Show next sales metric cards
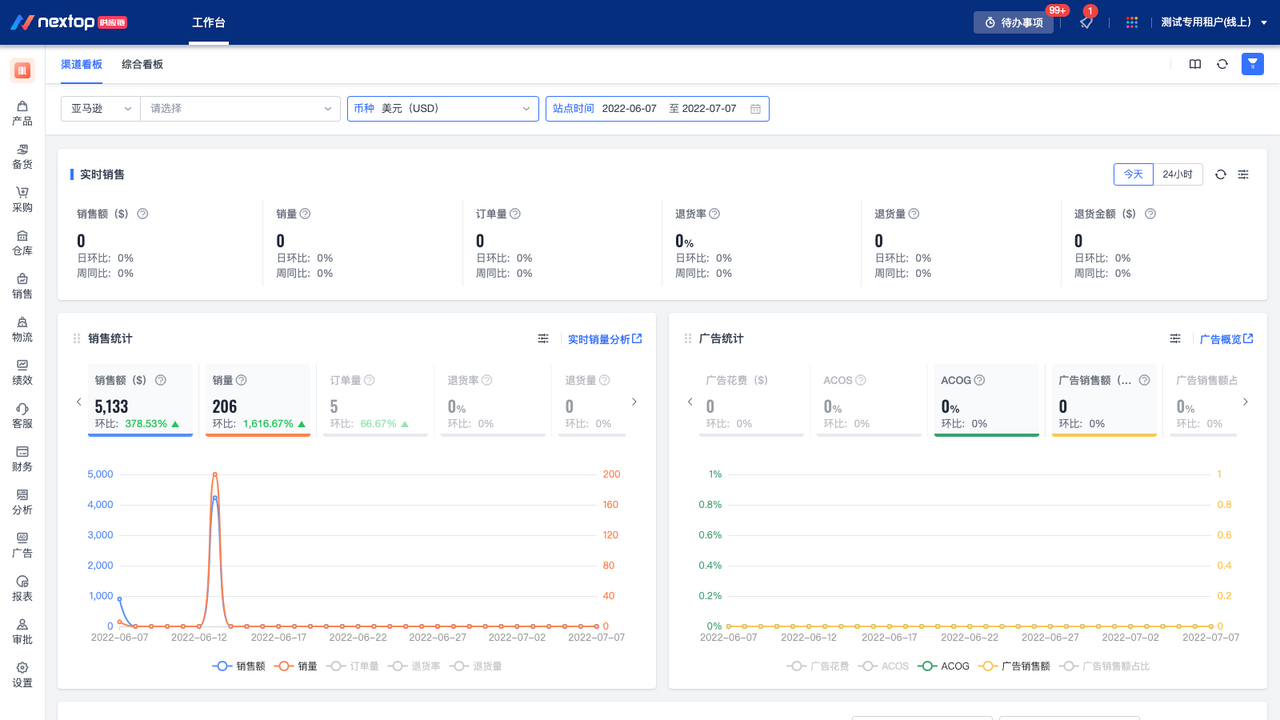 point(634,402)
